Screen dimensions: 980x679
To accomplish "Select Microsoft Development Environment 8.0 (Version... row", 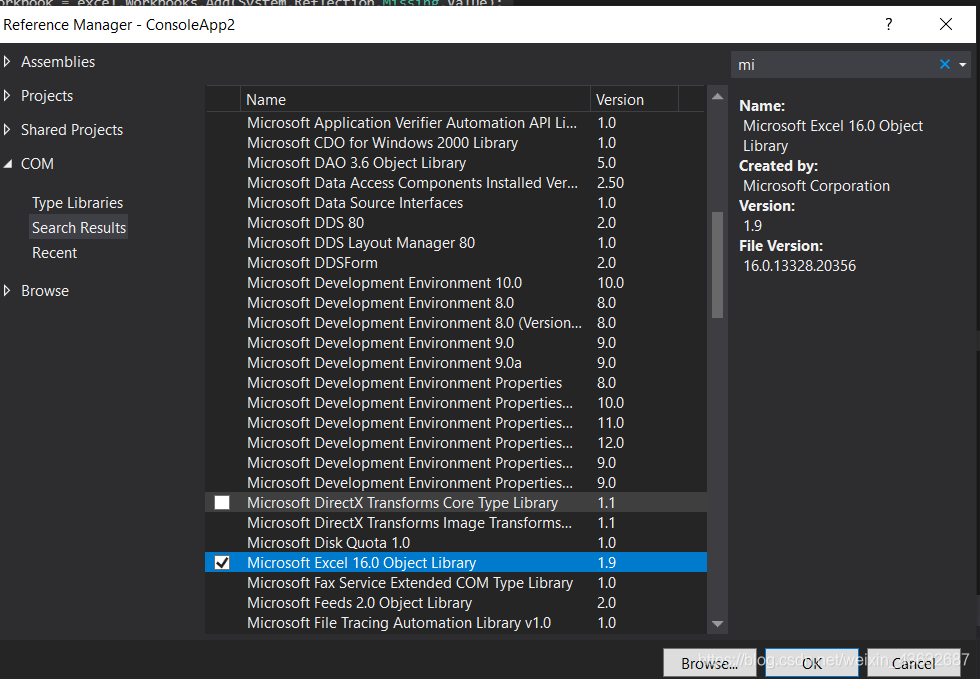I will [456, 323].
